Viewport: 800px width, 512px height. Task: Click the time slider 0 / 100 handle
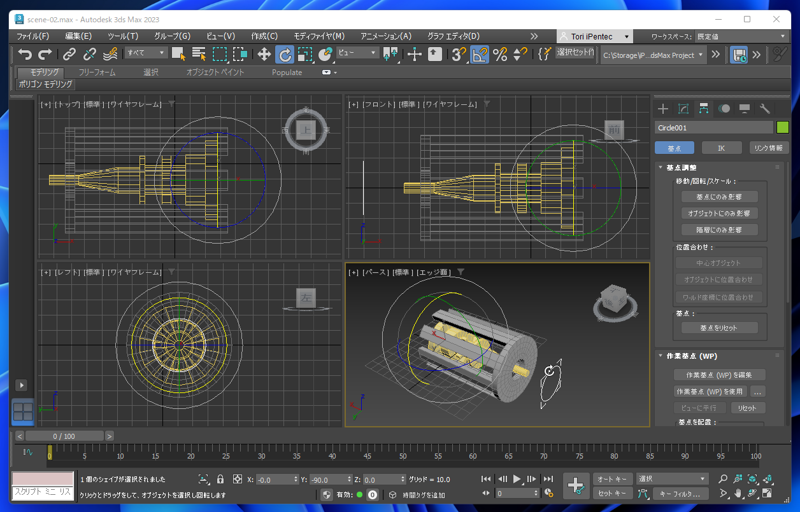pyautogui.click(x=64, y=436)
